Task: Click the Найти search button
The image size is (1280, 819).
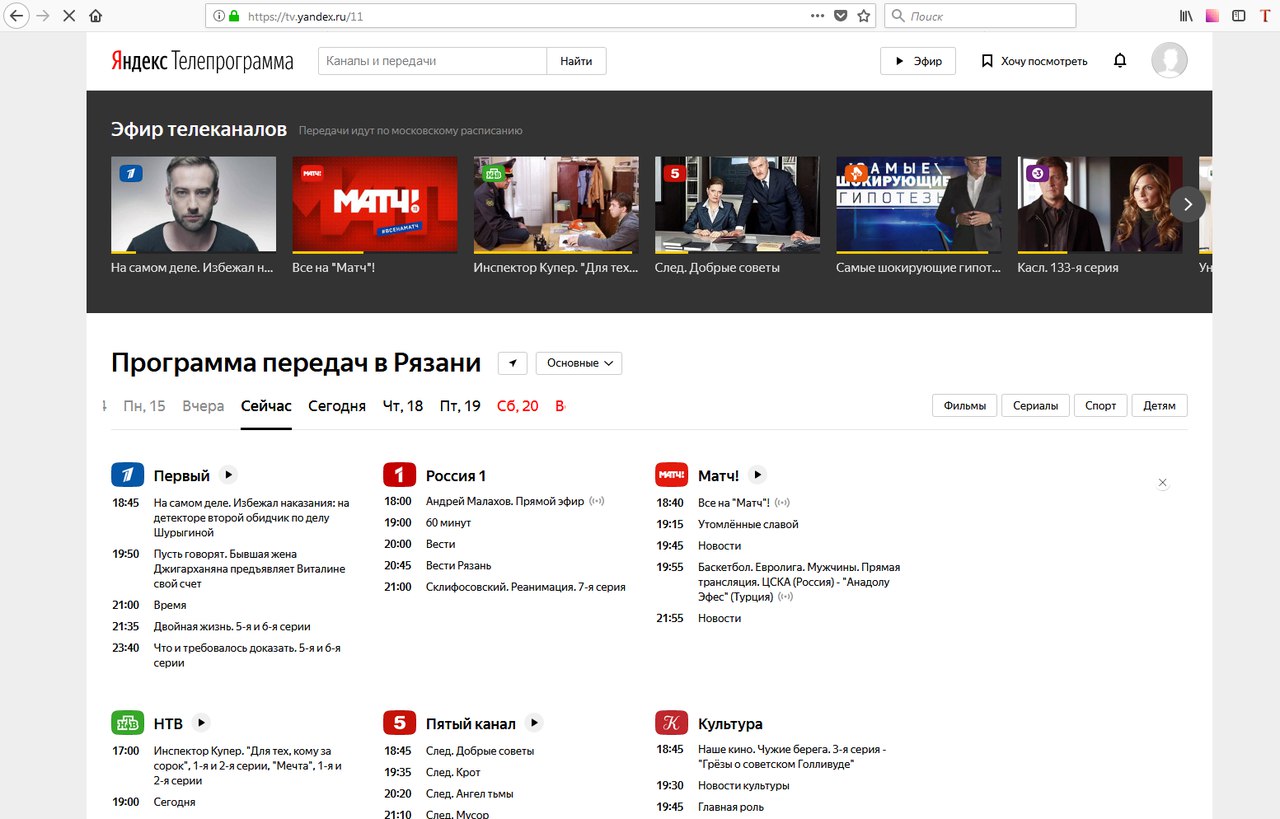Action: tap(576, 61)
